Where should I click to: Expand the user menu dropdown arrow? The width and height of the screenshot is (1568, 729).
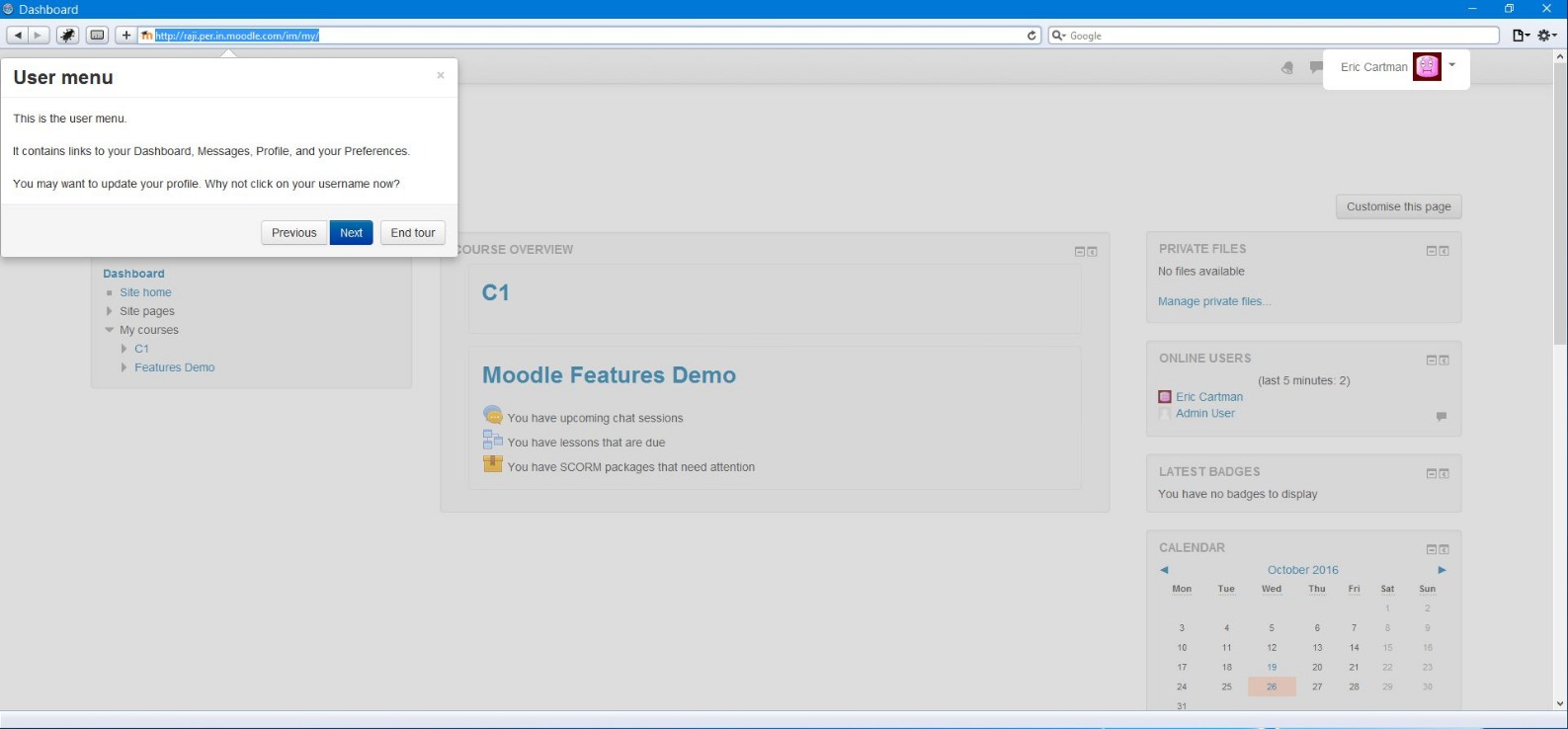click(1452, 65)
